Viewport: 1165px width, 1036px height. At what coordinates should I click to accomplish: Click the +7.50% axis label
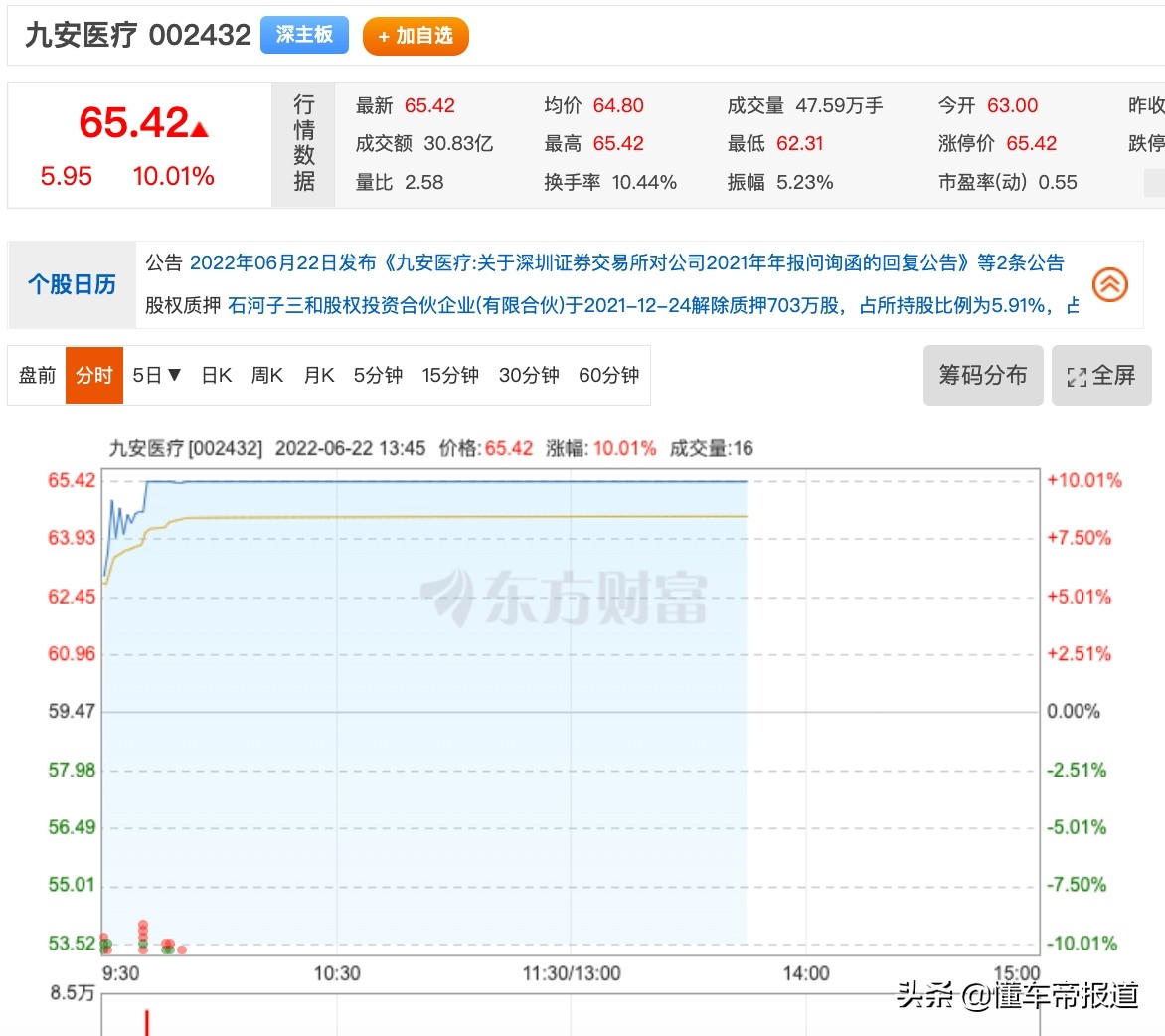pyautogui.click(x=1079, y=537)
